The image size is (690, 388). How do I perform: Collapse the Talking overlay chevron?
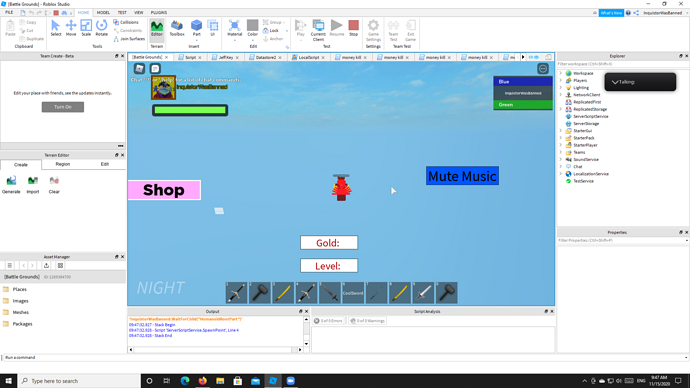615,82
